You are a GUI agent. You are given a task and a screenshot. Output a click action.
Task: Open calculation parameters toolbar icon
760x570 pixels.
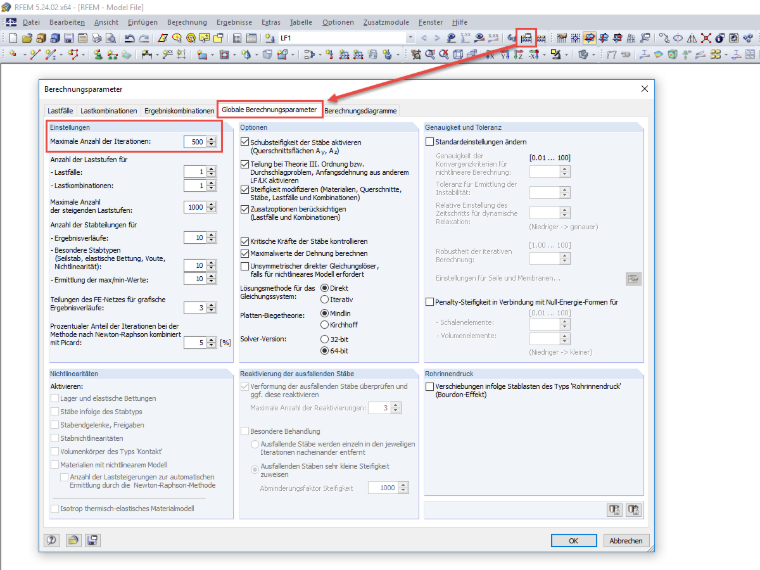point(526,38)
